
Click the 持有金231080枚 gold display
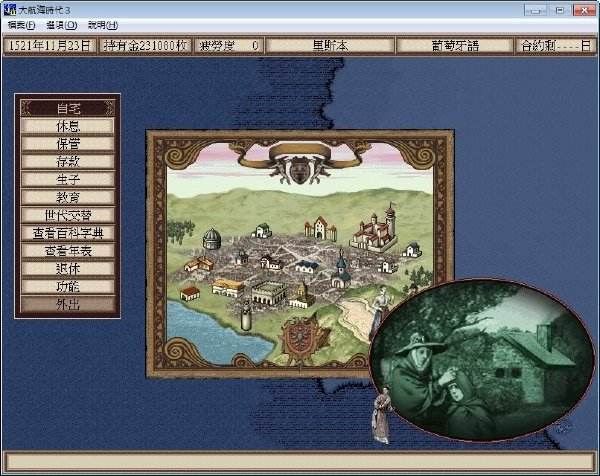(145, 46)
